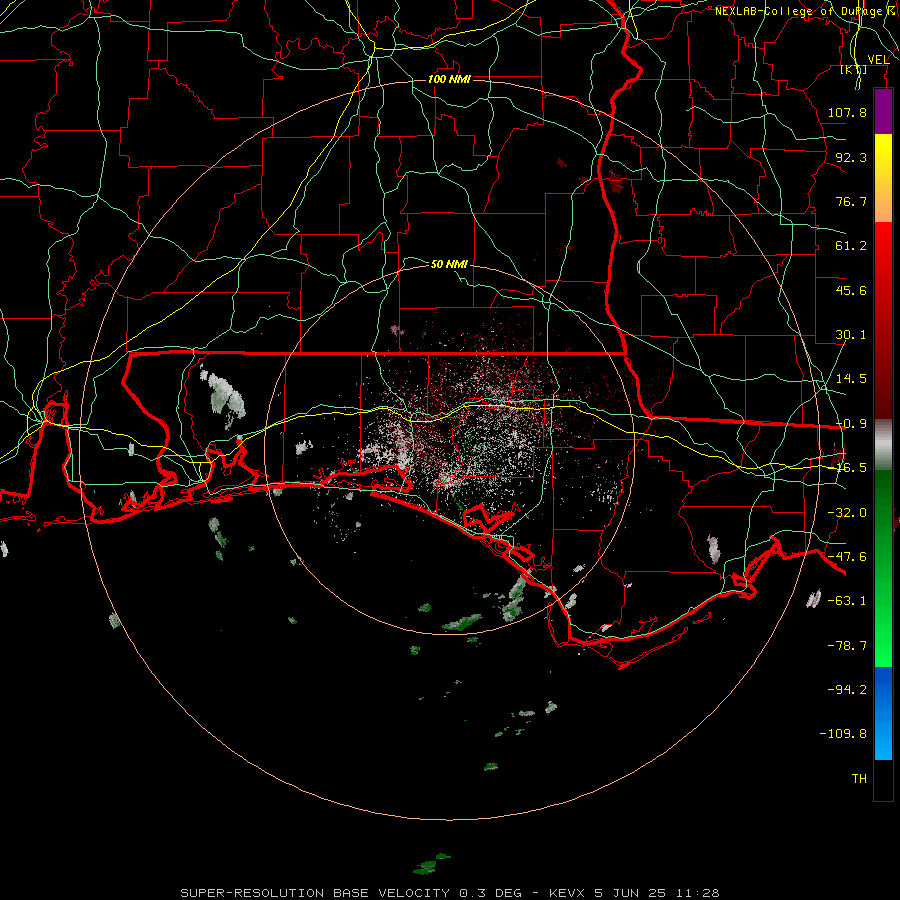Screen dimensions: 900x900
Task: Select the 14.5 velocity scale value
Action: pos(851,379)
